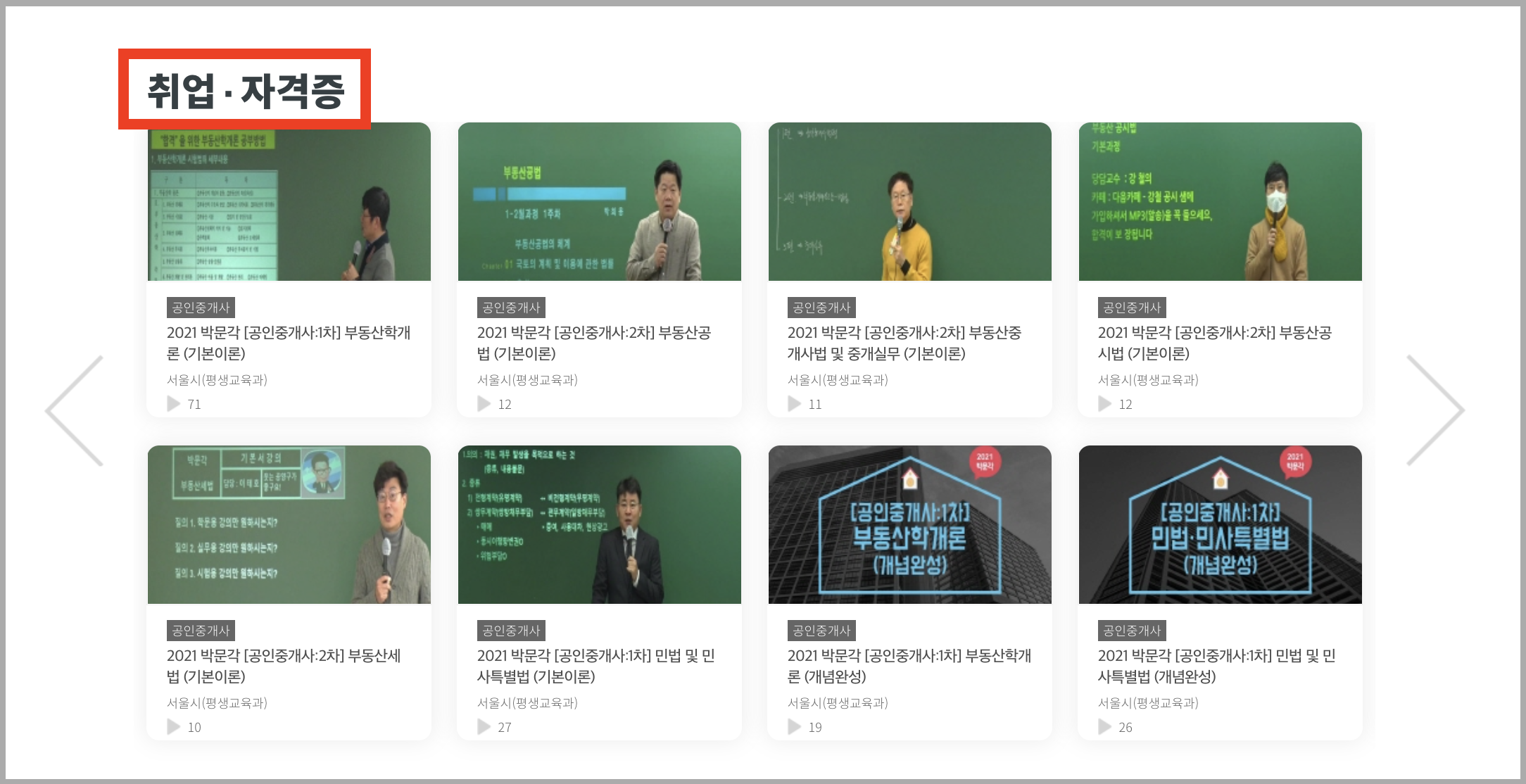
Task: Click play icon showing 71 lectures
Action: 173,404
